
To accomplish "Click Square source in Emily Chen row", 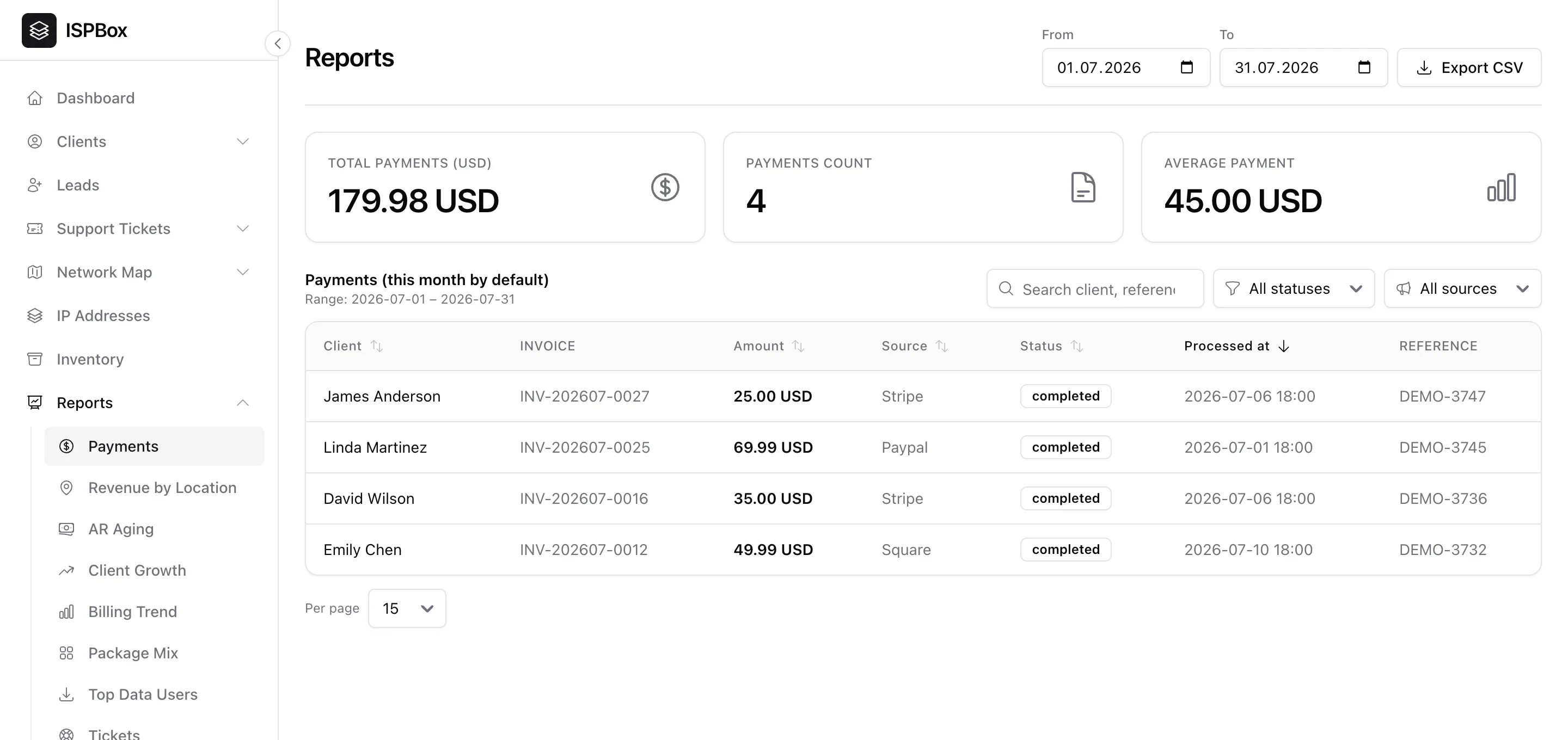I will [x=906, y=550].
